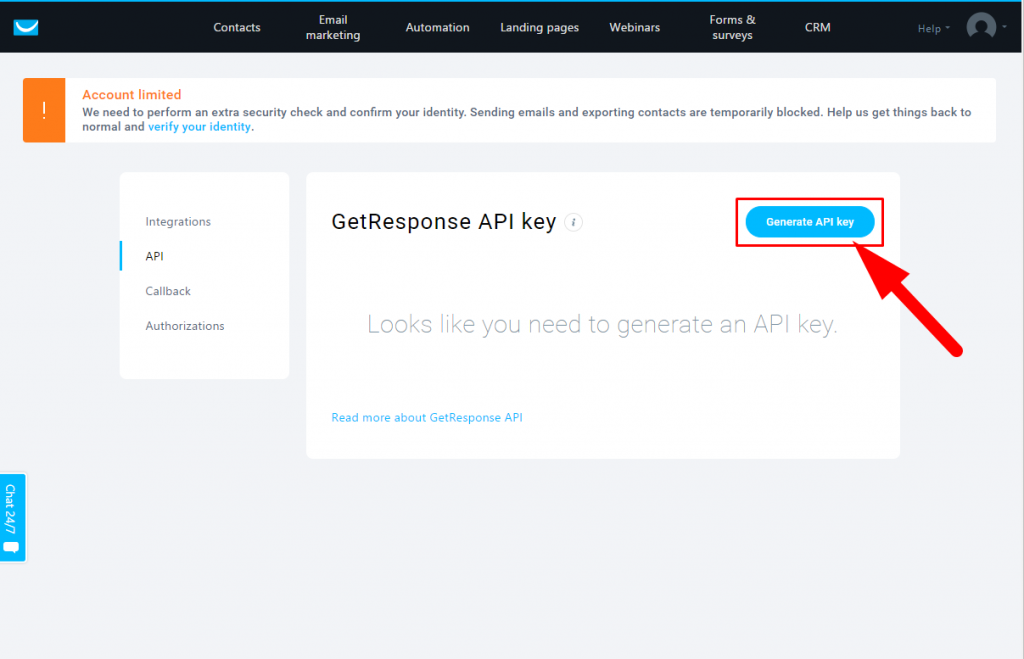Open the Authorizations section
The image size is (1024, 659).
pyautogui.click(x=185, y=326)
